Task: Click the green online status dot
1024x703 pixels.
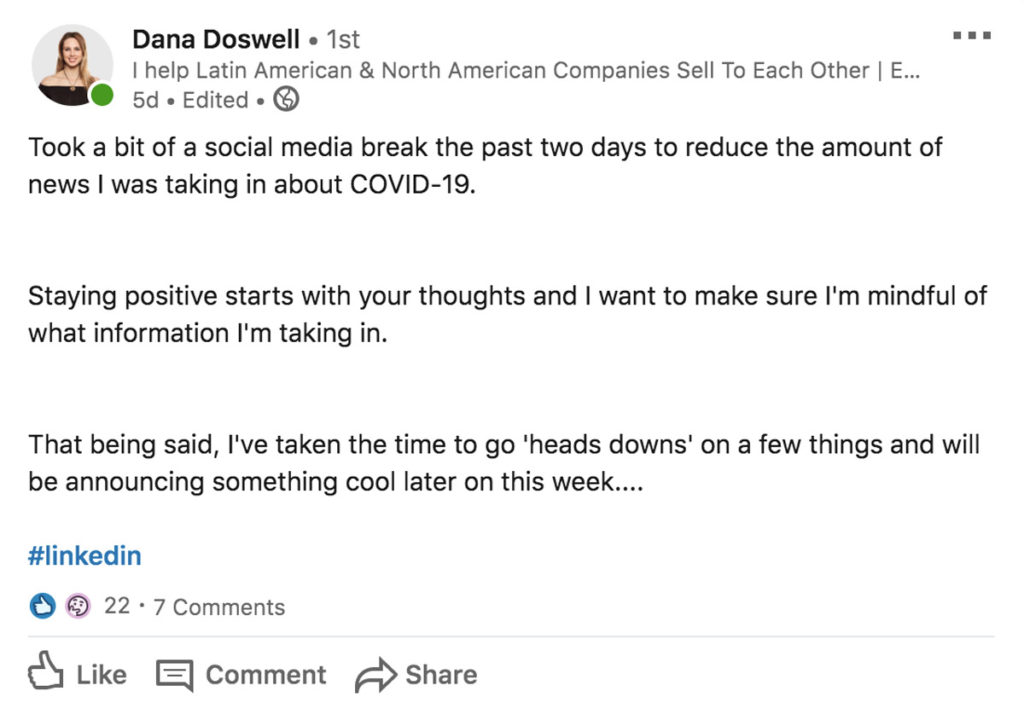Action: click(101, 95)
